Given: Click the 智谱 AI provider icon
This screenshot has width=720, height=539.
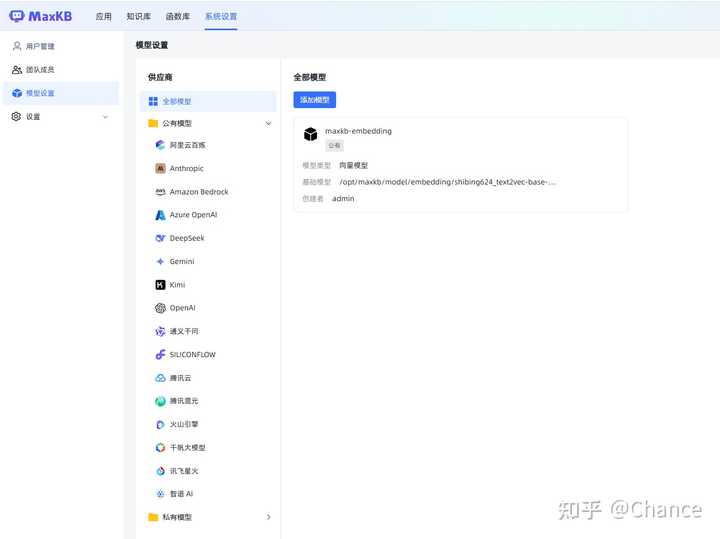Looking at the screenshot, I should click(x=160, y=494).
